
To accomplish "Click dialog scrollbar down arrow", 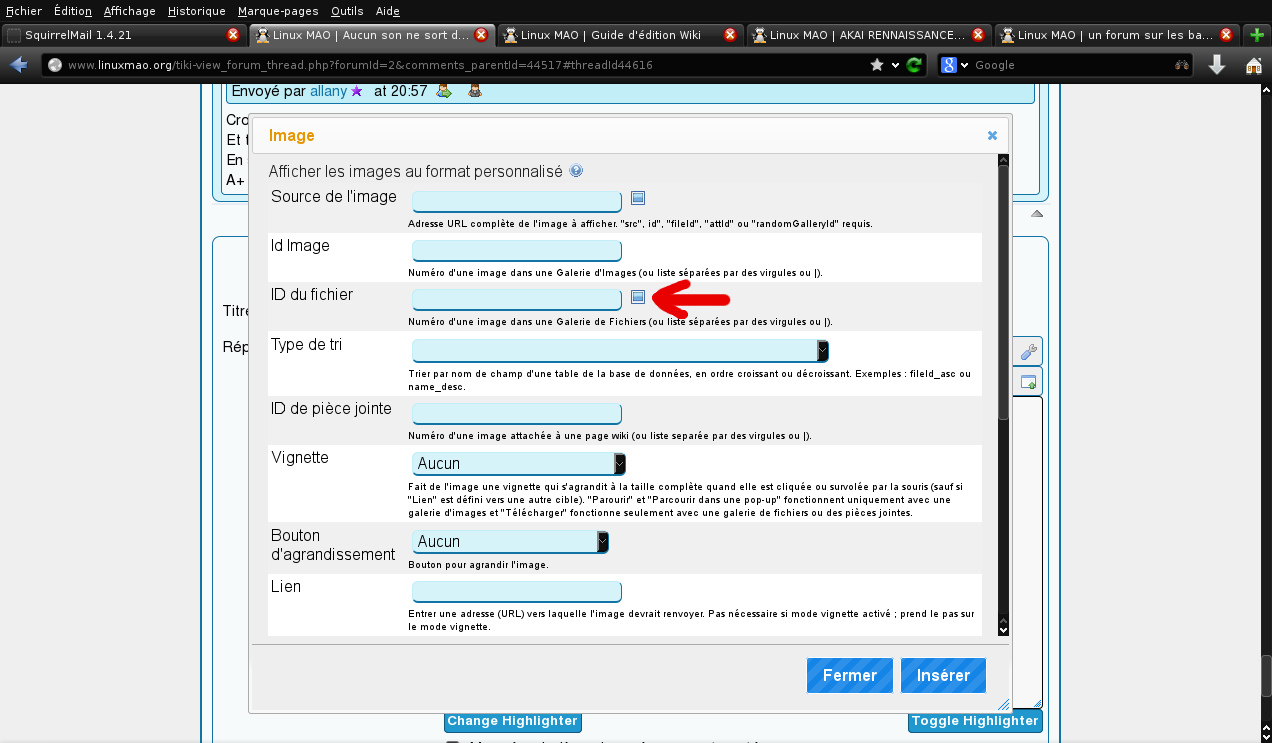I will [x=1004, y=629].
